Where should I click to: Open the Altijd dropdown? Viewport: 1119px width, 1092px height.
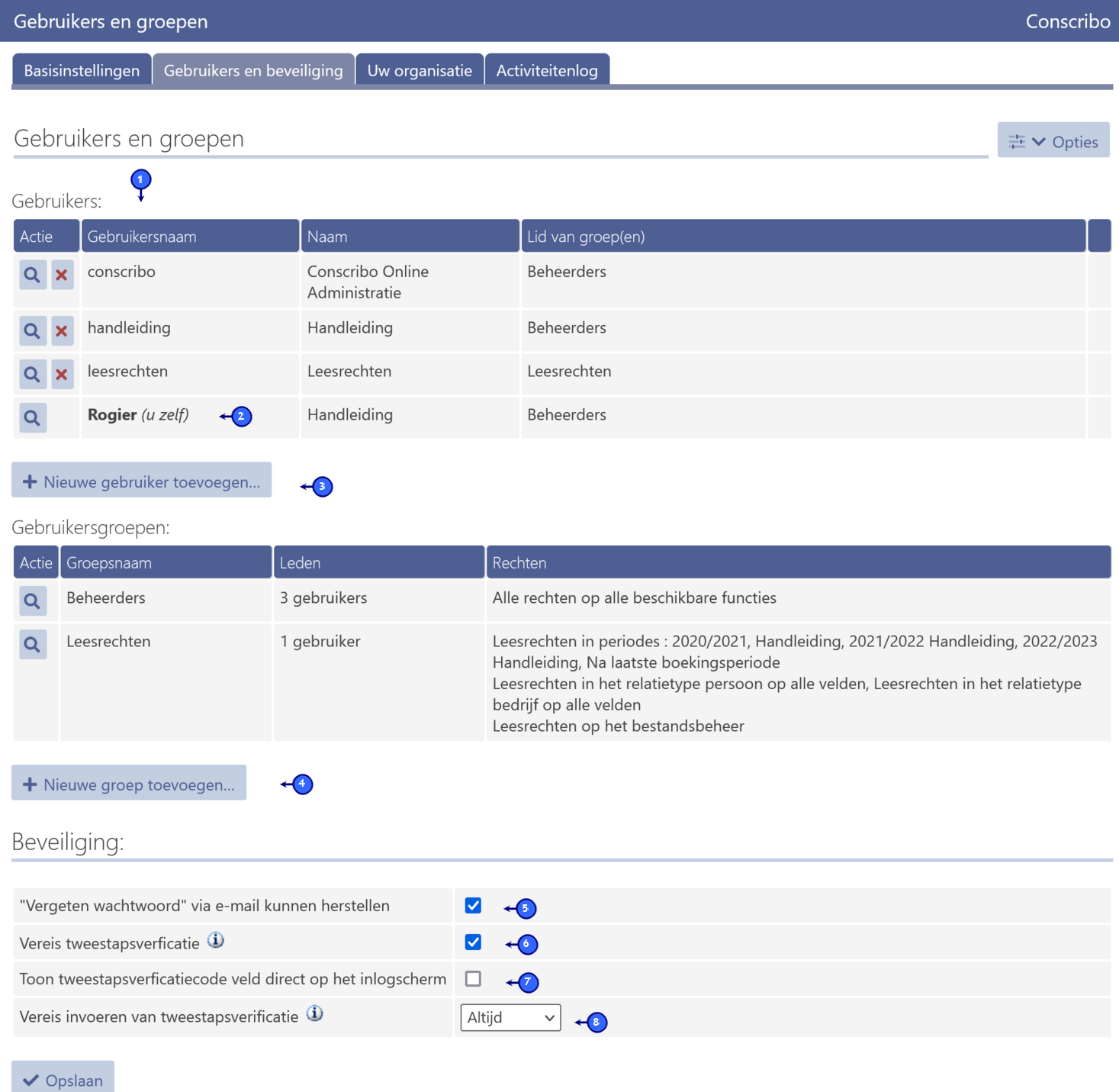[510, 1017]
